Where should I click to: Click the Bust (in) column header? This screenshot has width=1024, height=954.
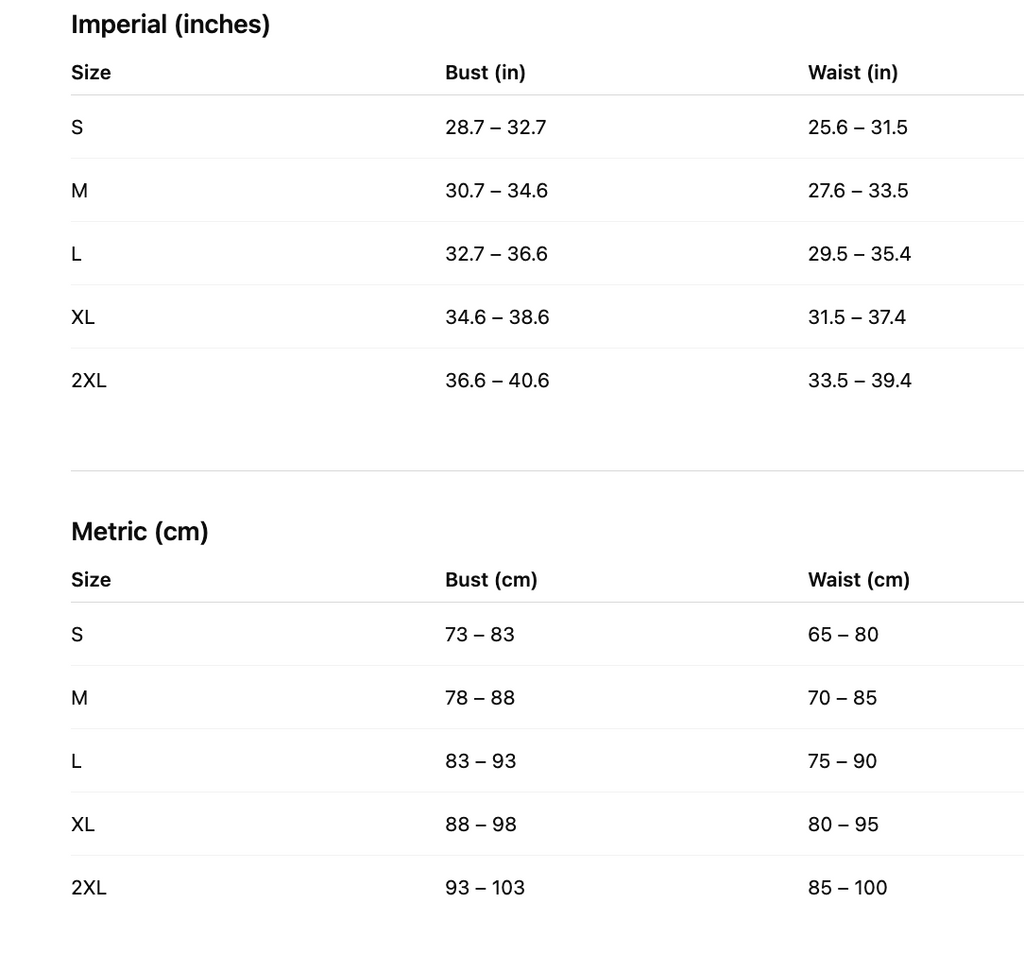[x=485, y=73]
